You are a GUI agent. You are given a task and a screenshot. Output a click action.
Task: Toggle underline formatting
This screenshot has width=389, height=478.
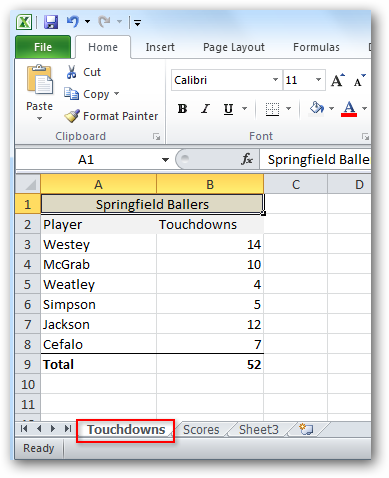pyautogui.click(x=228, y=109)
